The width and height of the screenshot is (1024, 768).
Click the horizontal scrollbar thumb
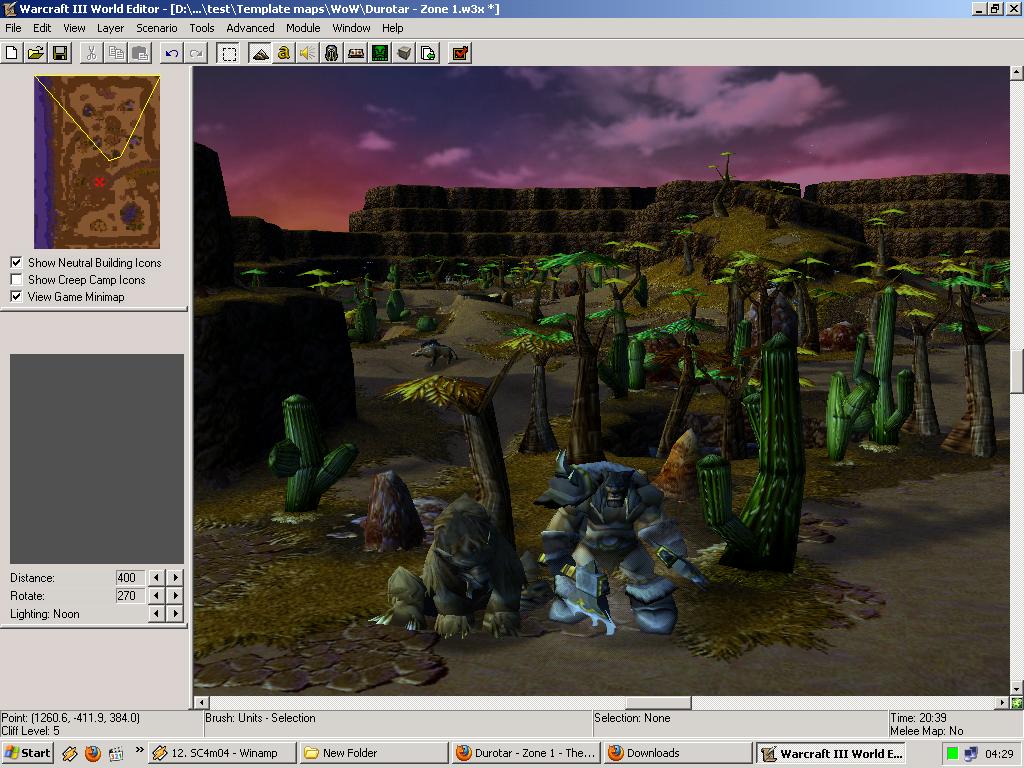[x=658, y=703]
